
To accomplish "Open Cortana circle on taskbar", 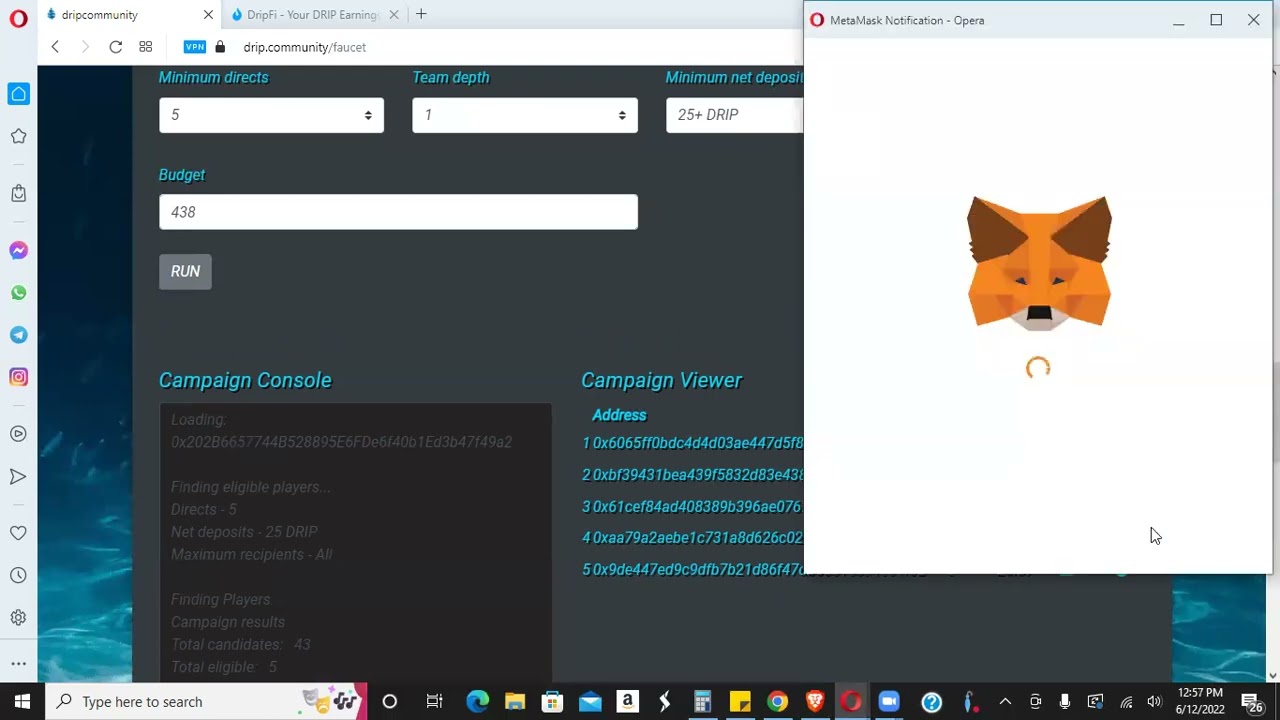I will click(x=390, y=701).
